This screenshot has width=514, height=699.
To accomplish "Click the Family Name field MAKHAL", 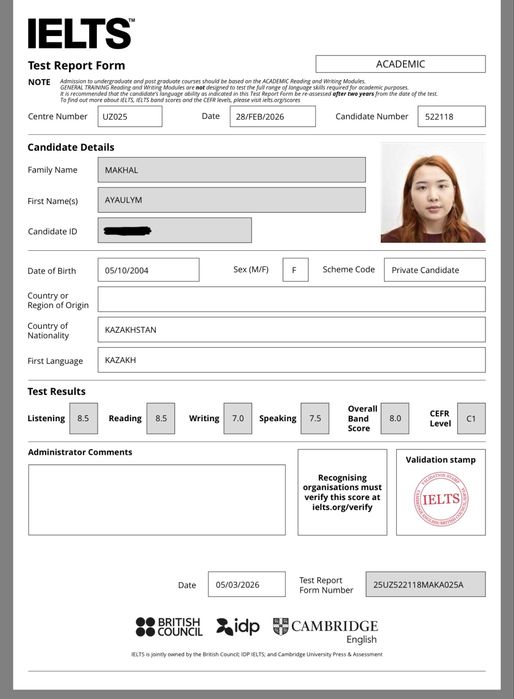I will coord(231,170).
